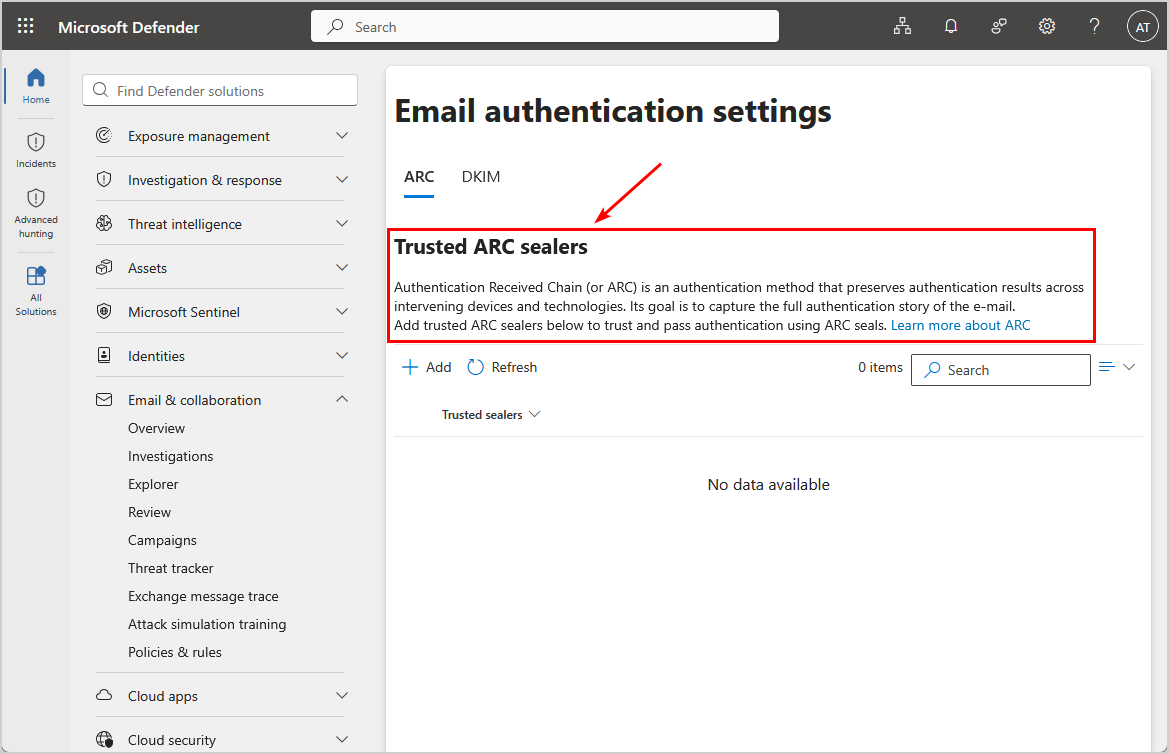The height and width of the screenshot is (754, 1169).
Task: Click the Cloud security globe icon
Action: pyautogui.click(x=104, y=739)
